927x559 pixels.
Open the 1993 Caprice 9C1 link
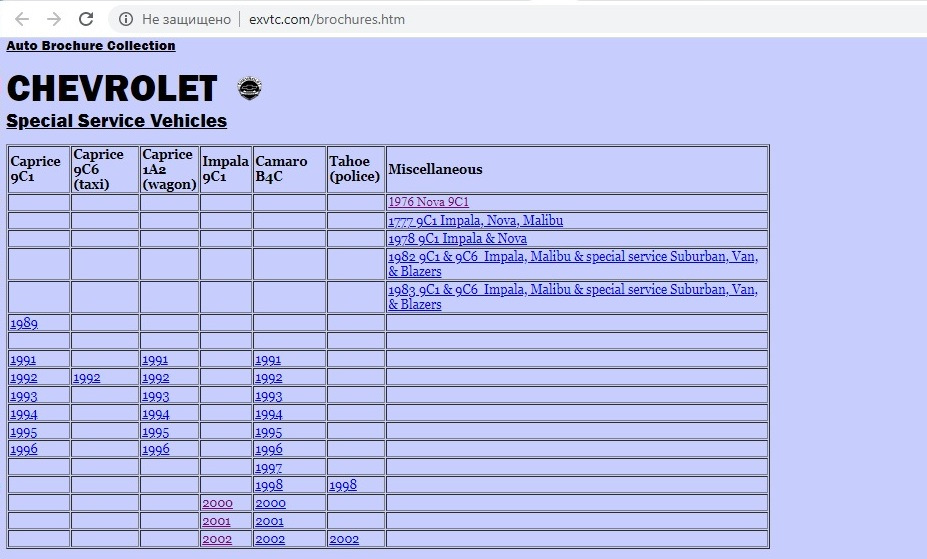tap(24, 396)
